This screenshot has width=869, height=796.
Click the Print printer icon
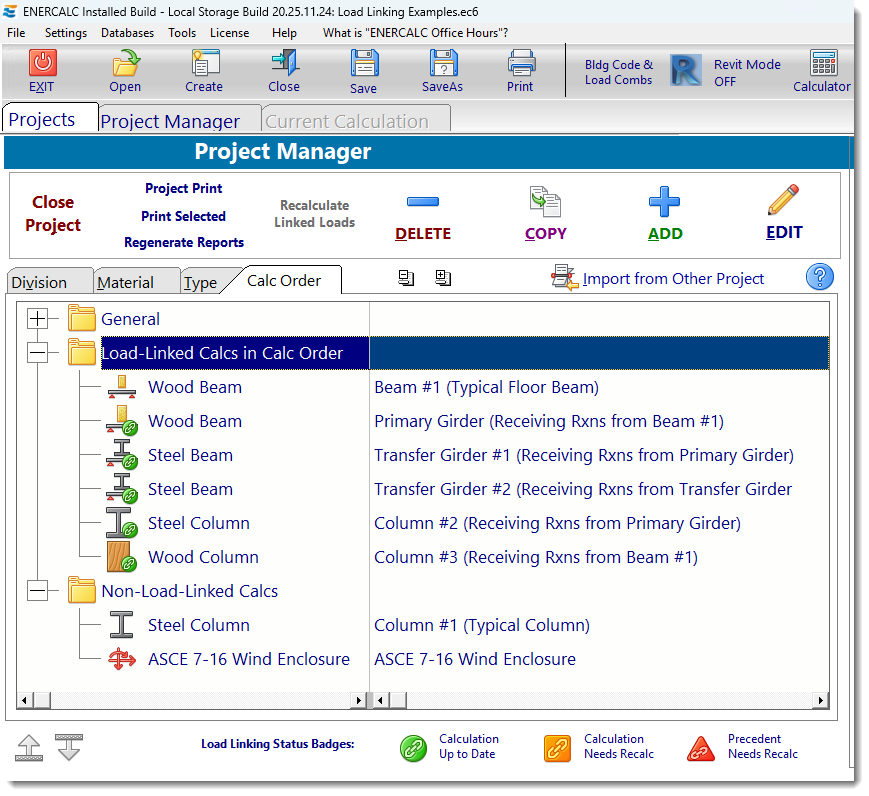[521, 63]
